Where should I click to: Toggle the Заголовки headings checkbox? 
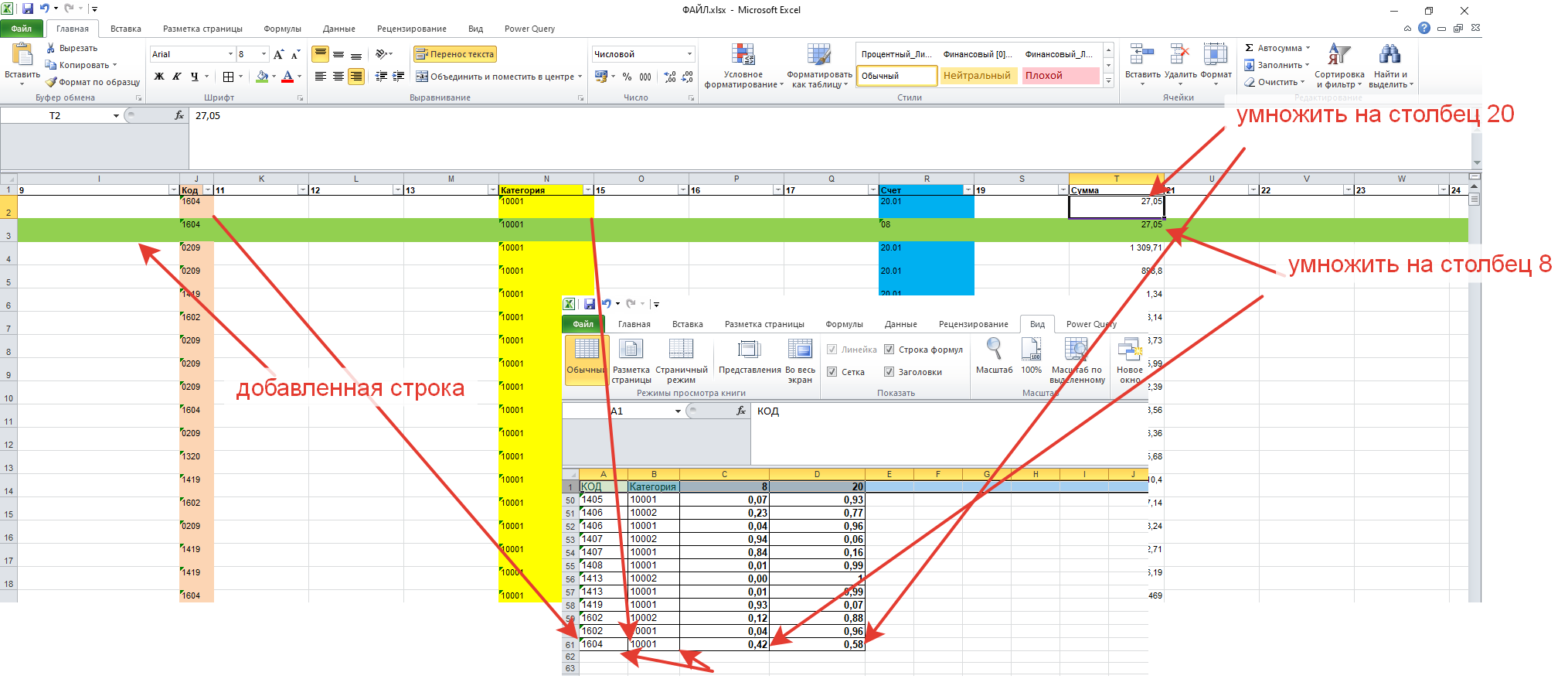click(889, 372)
